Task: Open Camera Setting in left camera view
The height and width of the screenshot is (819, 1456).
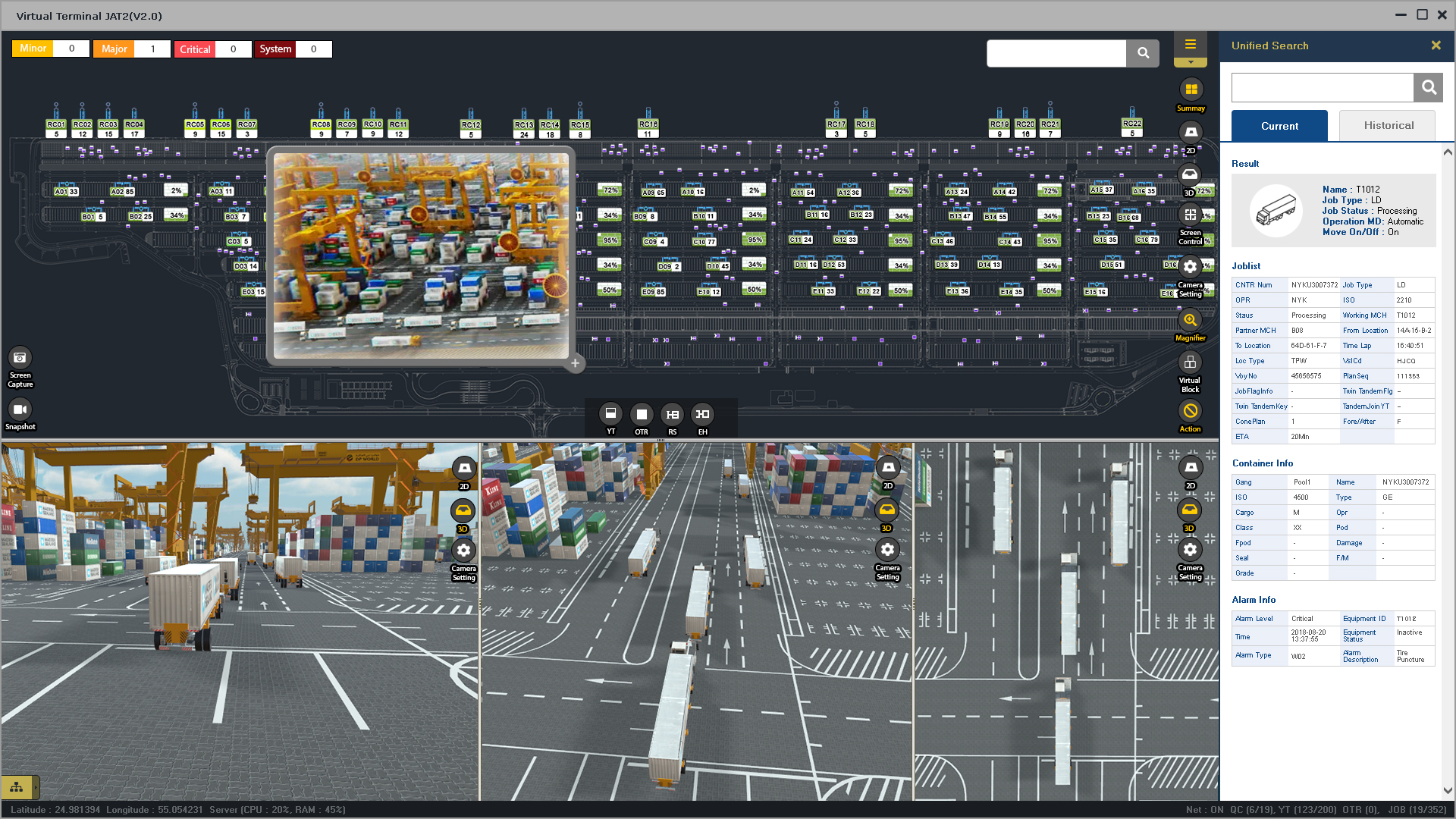Action: (463, 551)
